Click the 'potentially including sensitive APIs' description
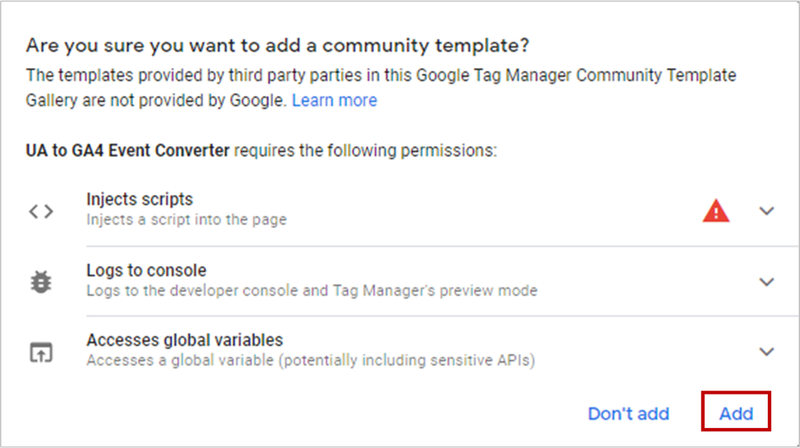Viewport: 800px width, 448px height. 311,360
